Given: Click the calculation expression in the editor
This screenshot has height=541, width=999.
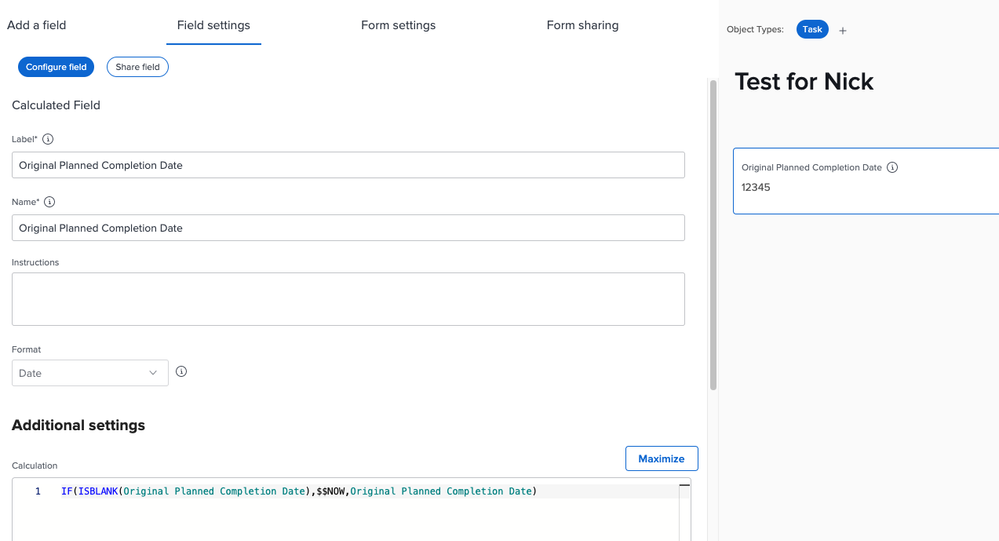Looking at the screenshot, I should pyautogui.click(x=298, y=491).
